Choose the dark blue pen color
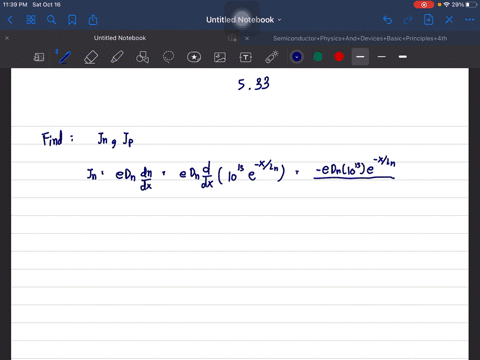Viewport: 480px width, 360px height. click(x=297, y=57)
